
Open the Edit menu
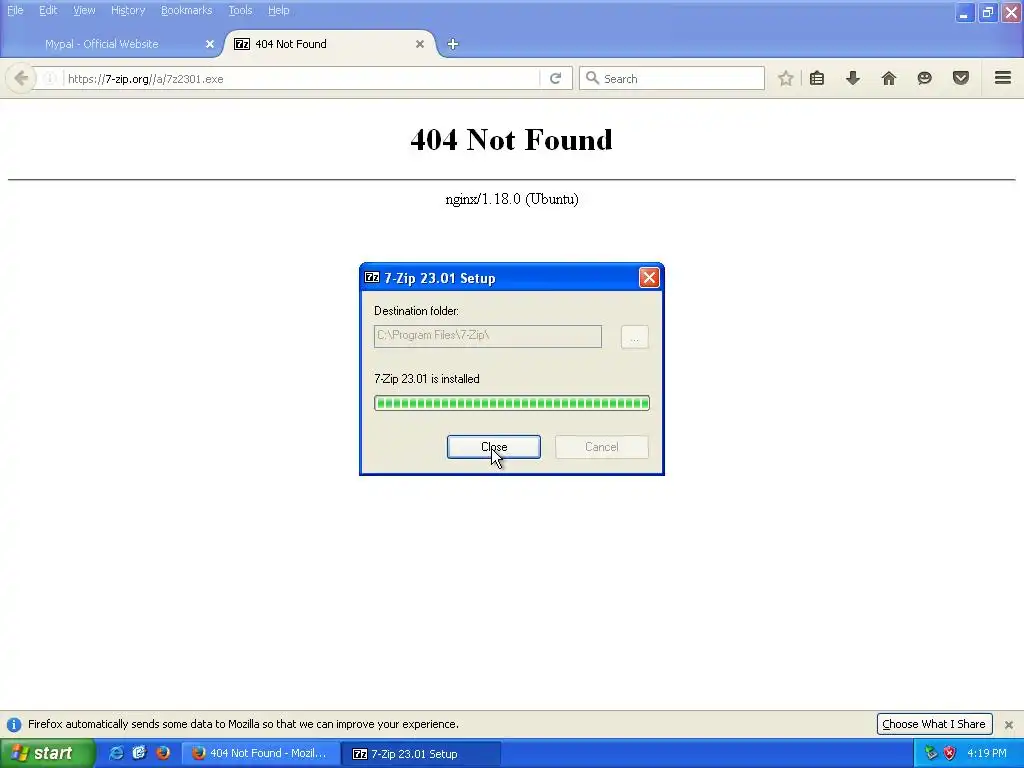point(48,10)
